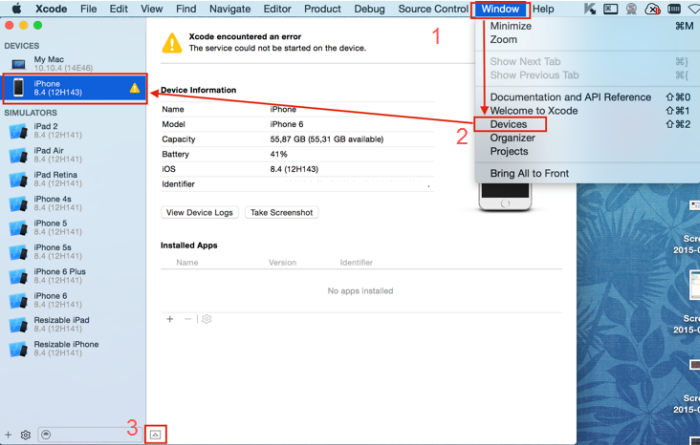Click the battery status icon
Screen dimensions: 700x445
coord(674,8)
